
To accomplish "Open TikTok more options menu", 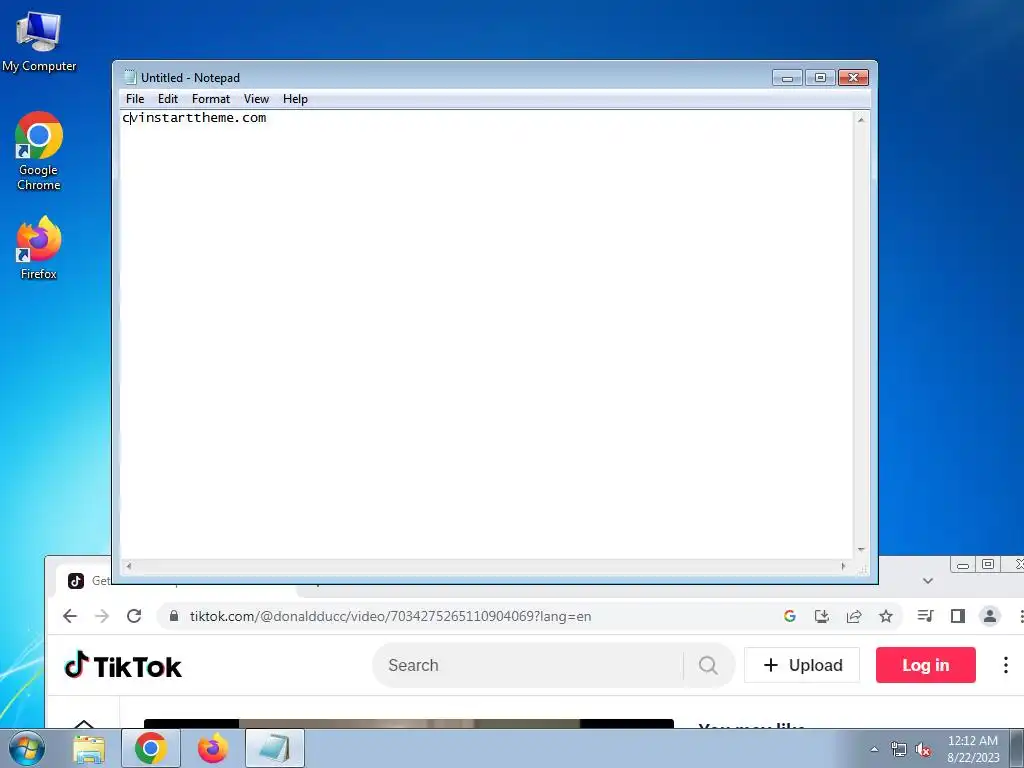I will click(x=1006, y=665).
